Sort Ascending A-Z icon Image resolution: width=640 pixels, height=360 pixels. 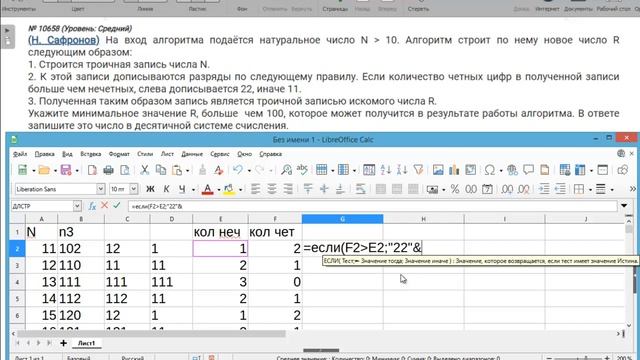[385, 170]
